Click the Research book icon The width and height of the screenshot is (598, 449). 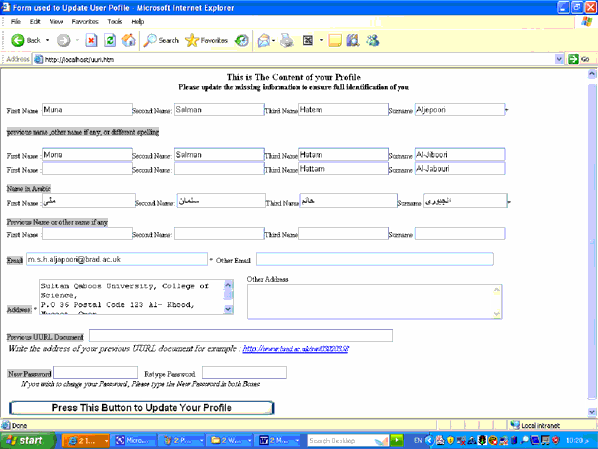tap(353, 40)
